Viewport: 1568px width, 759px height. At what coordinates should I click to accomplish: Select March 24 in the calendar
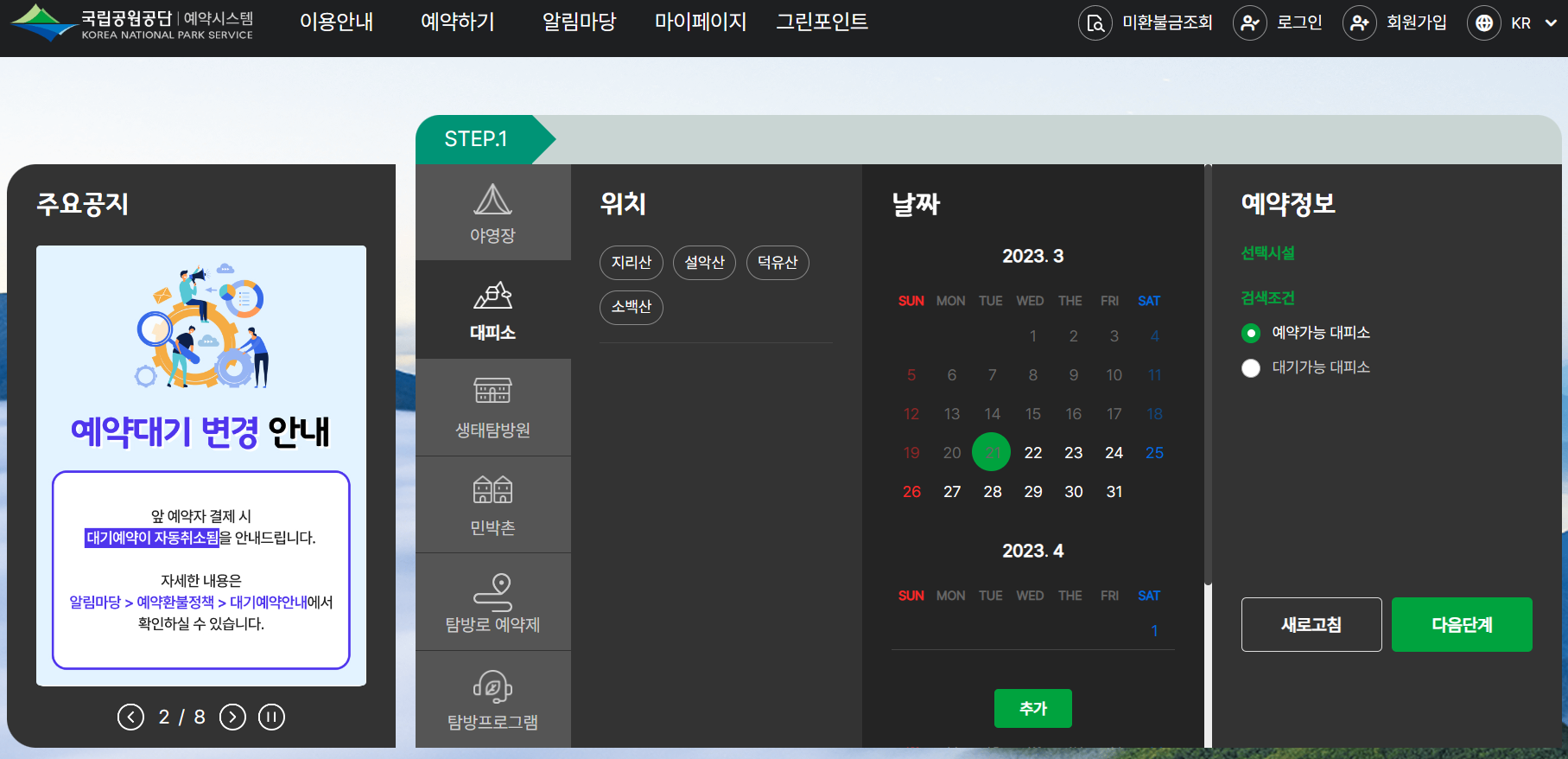click(1114, 453)
